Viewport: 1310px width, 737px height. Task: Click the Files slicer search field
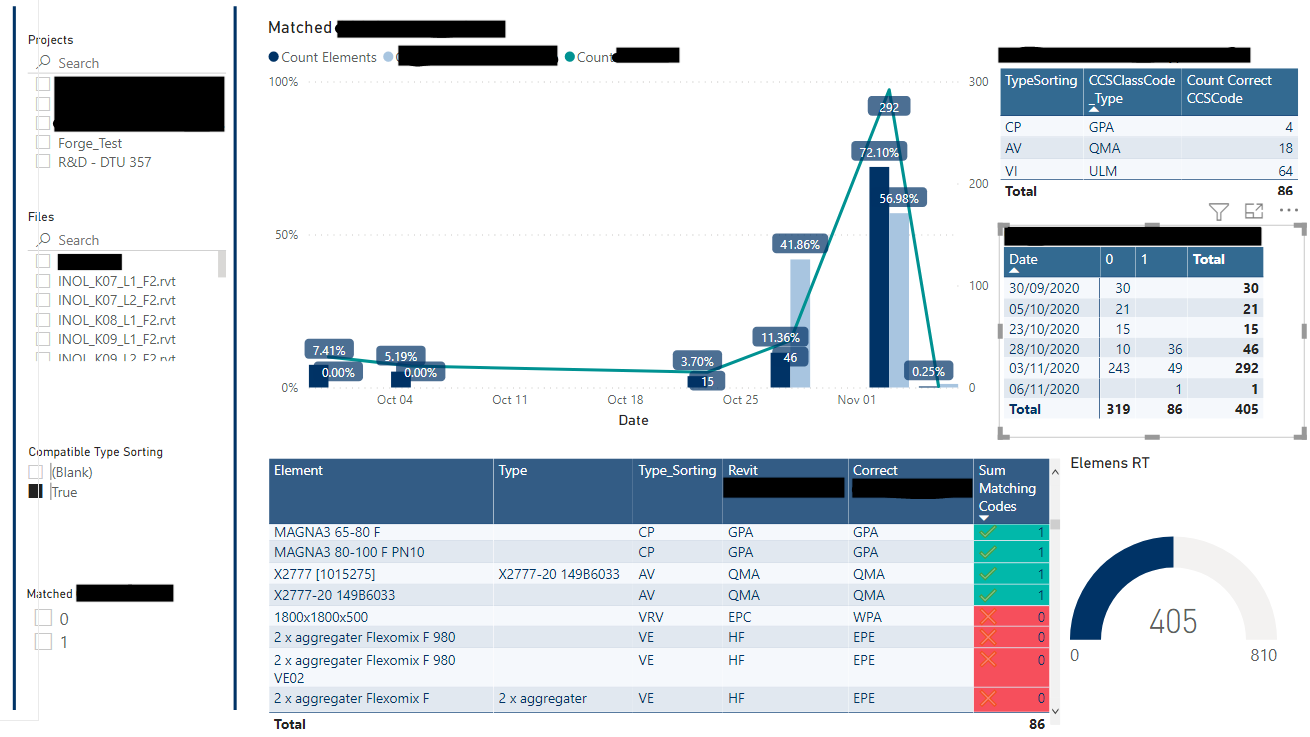[x=130, y=240]
